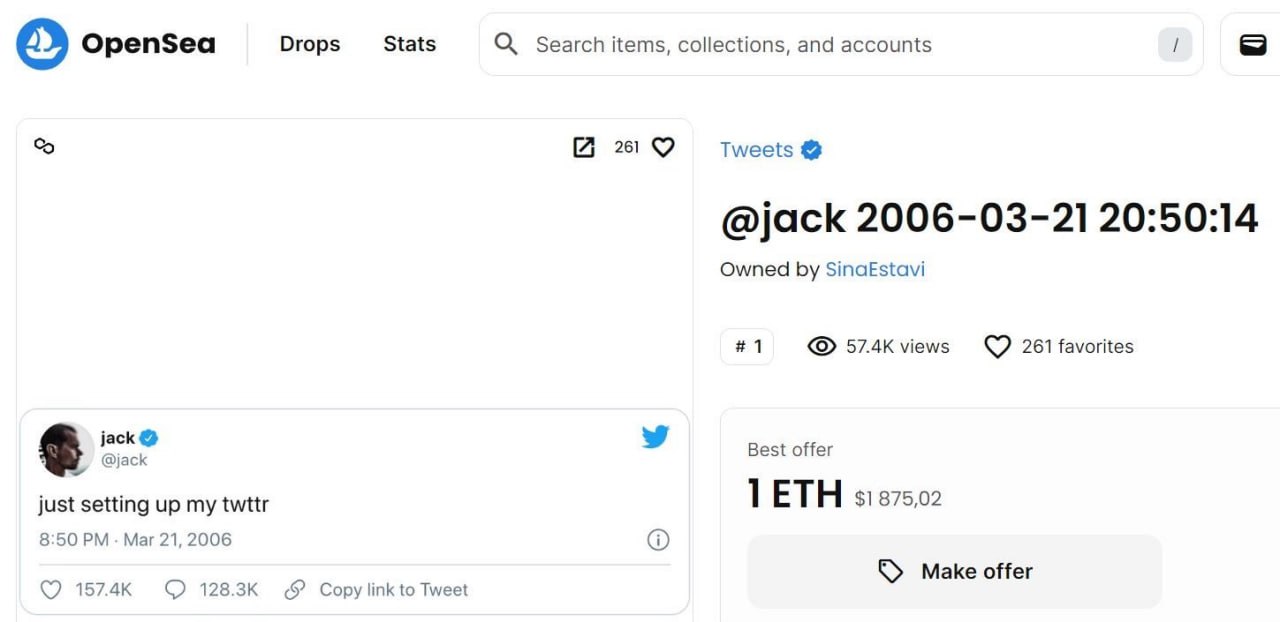
Task: Open the SinaEstavi owner profile link
Action: 875,269
